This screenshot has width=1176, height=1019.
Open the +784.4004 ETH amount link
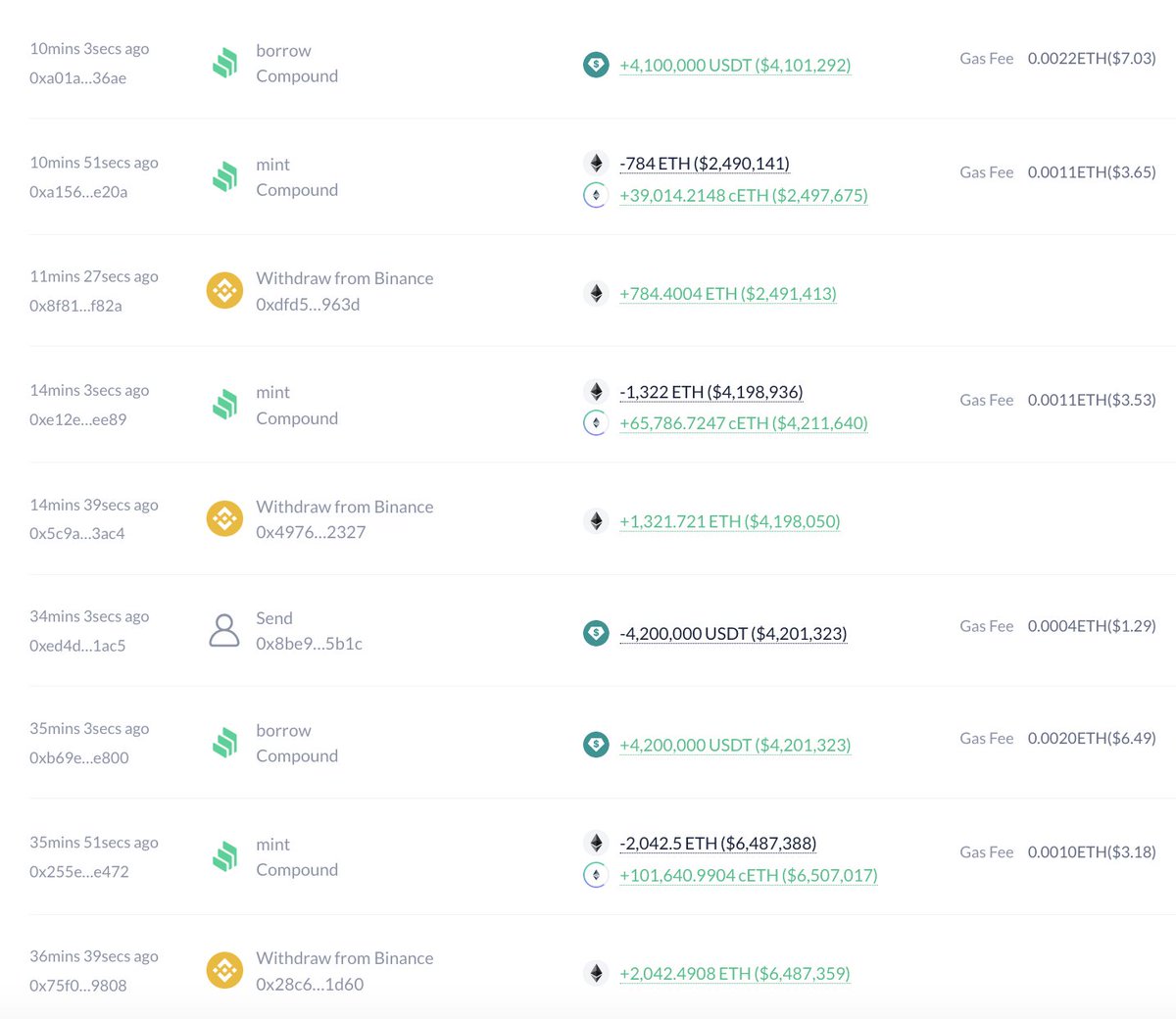point(728,293)
